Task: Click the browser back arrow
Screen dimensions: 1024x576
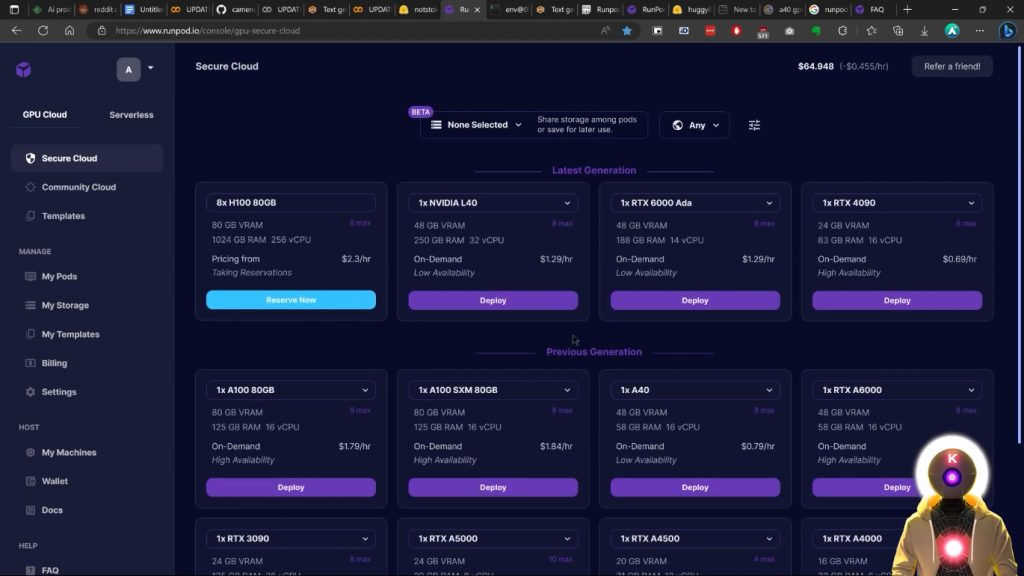Action: coord(16,31)
